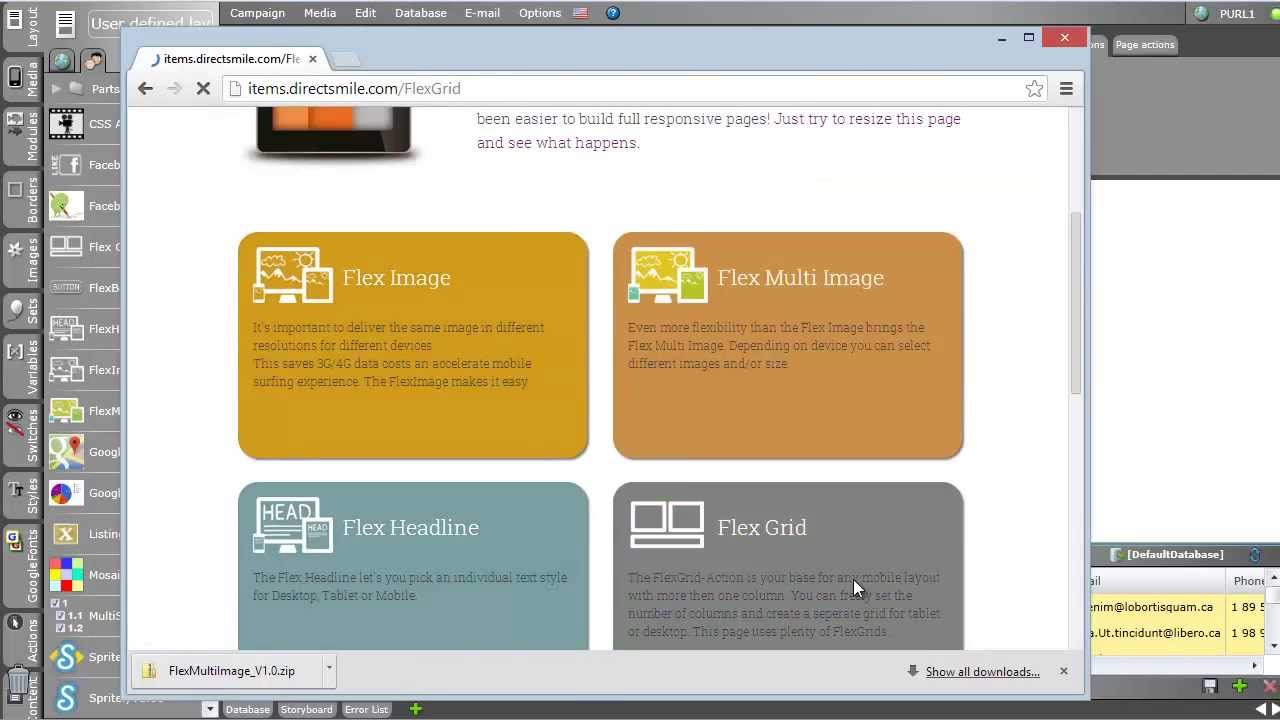Click the green plus next to Error List

click(x=415, y=710)
